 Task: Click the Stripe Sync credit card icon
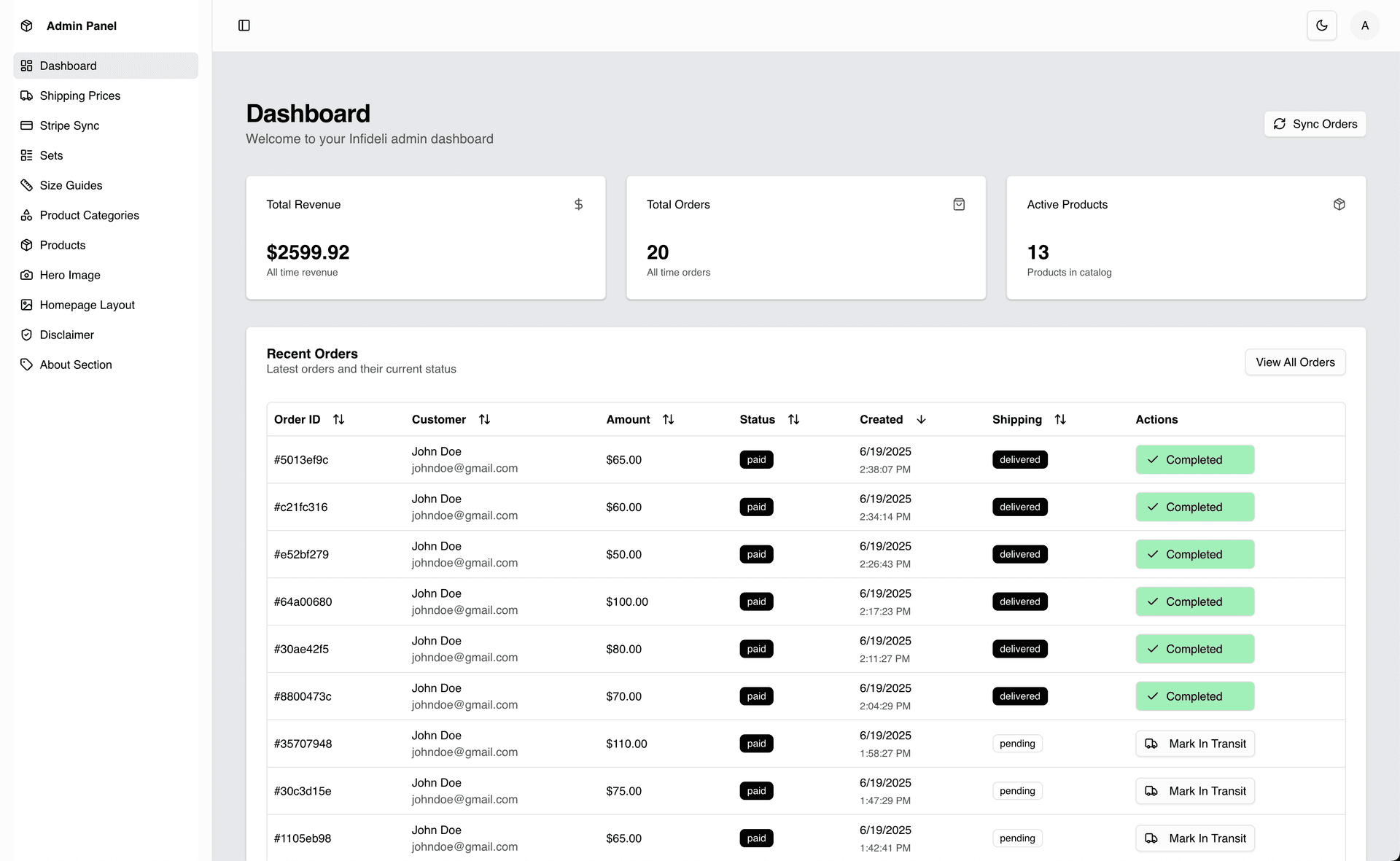27,125
